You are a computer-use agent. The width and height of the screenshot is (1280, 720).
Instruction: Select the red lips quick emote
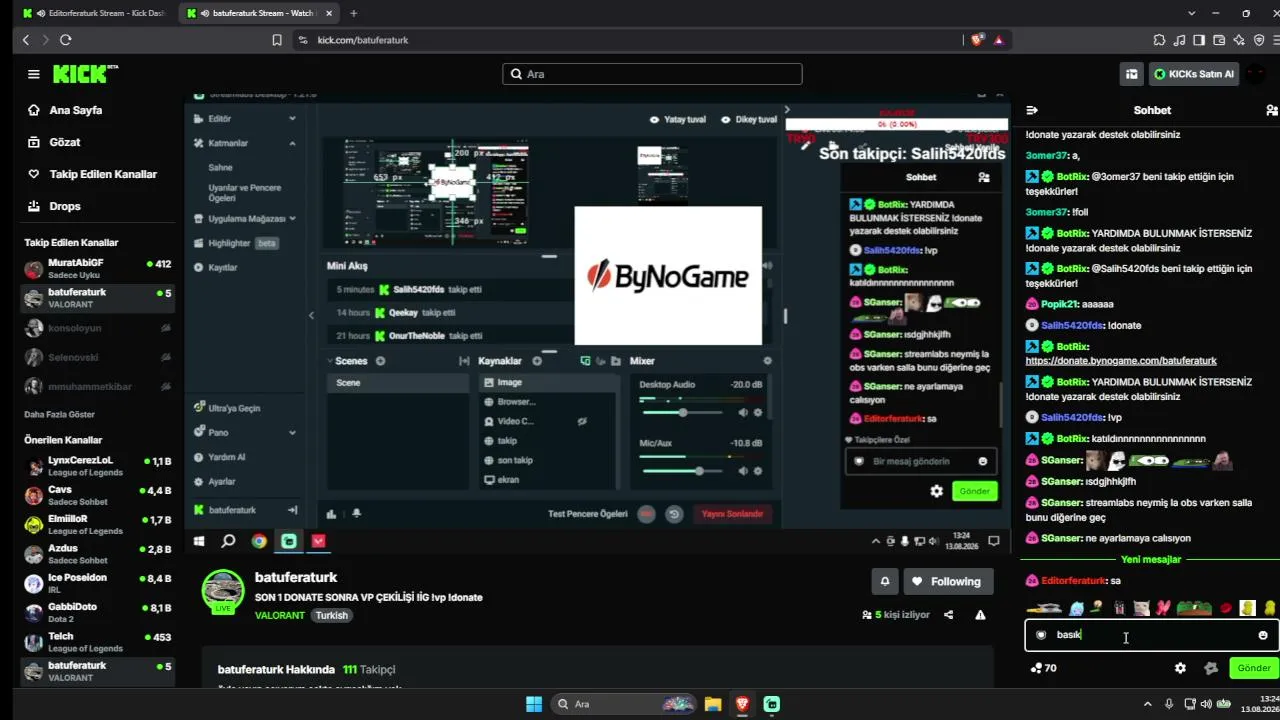click(x=1226, y=607)
